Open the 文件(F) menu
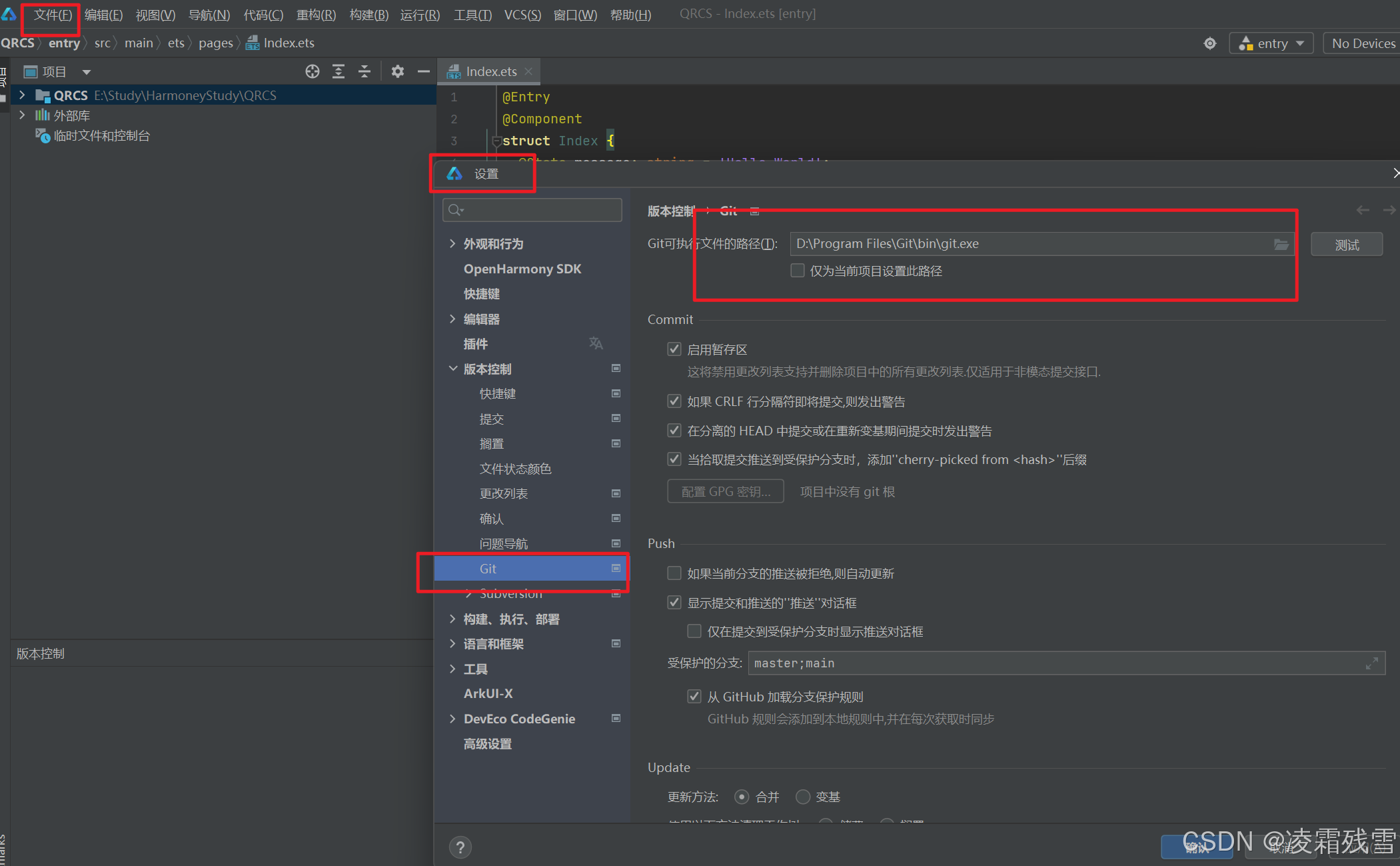The image size is (1400, 866). (52, 15)
